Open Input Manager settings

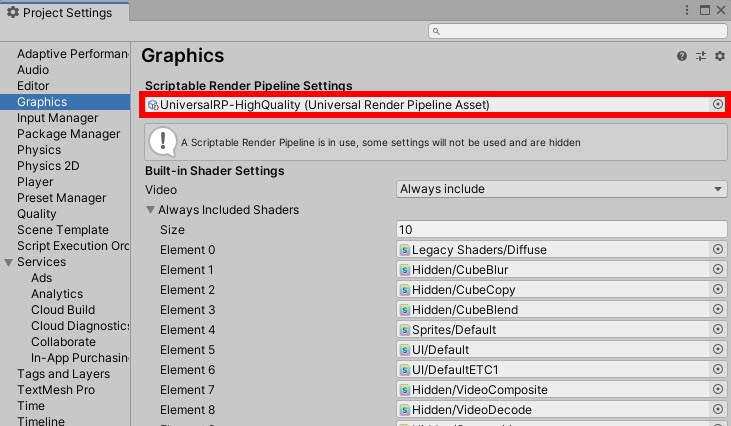coord(58,118)
